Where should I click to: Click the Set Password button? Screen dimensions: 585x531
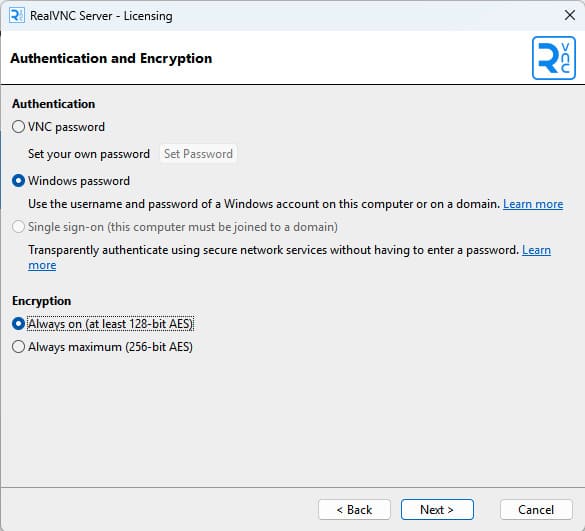[x=198, y=154]
